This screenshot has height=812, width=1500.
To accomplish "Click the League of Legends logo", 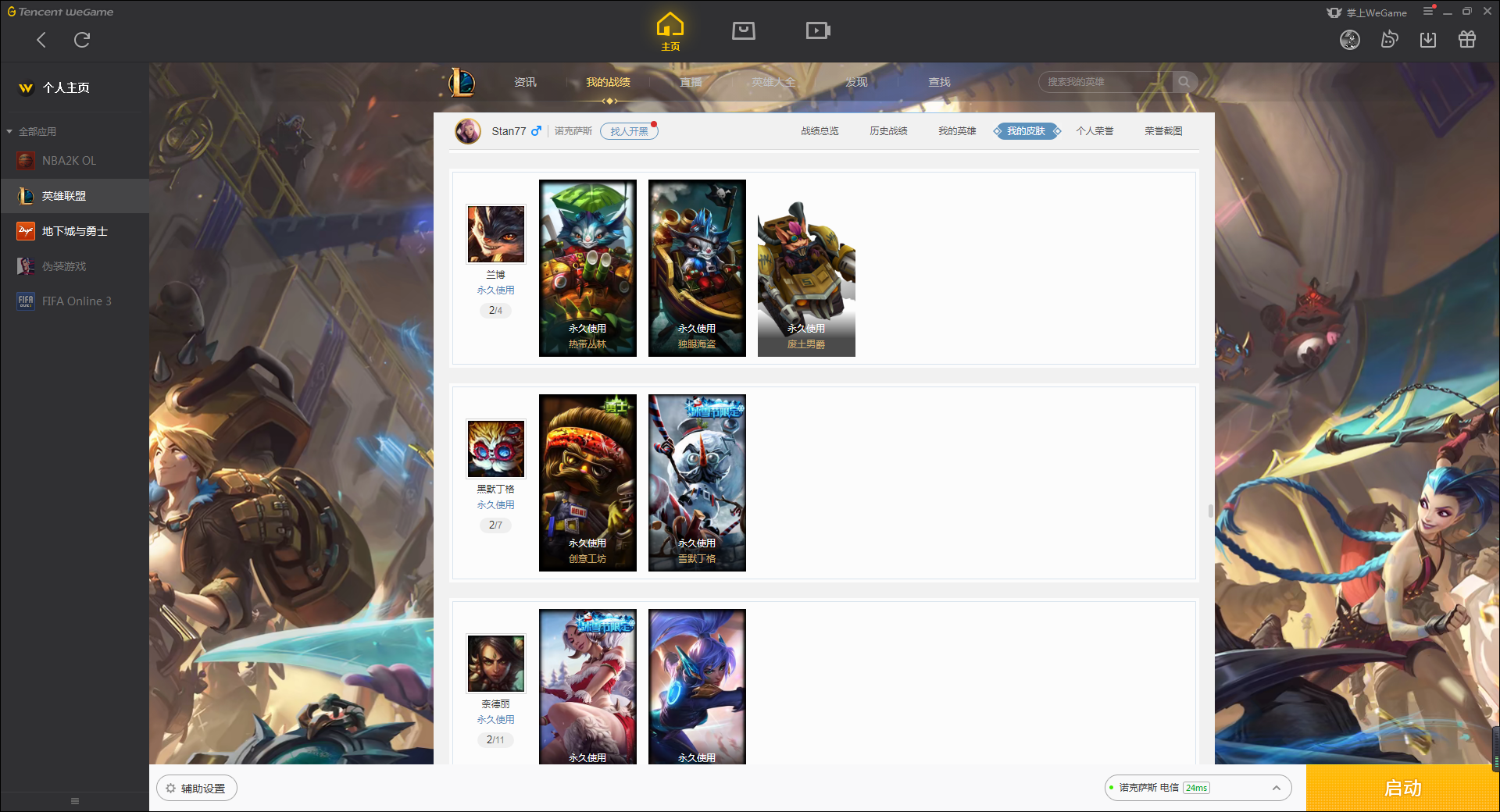I will click(x=462, y=82).
